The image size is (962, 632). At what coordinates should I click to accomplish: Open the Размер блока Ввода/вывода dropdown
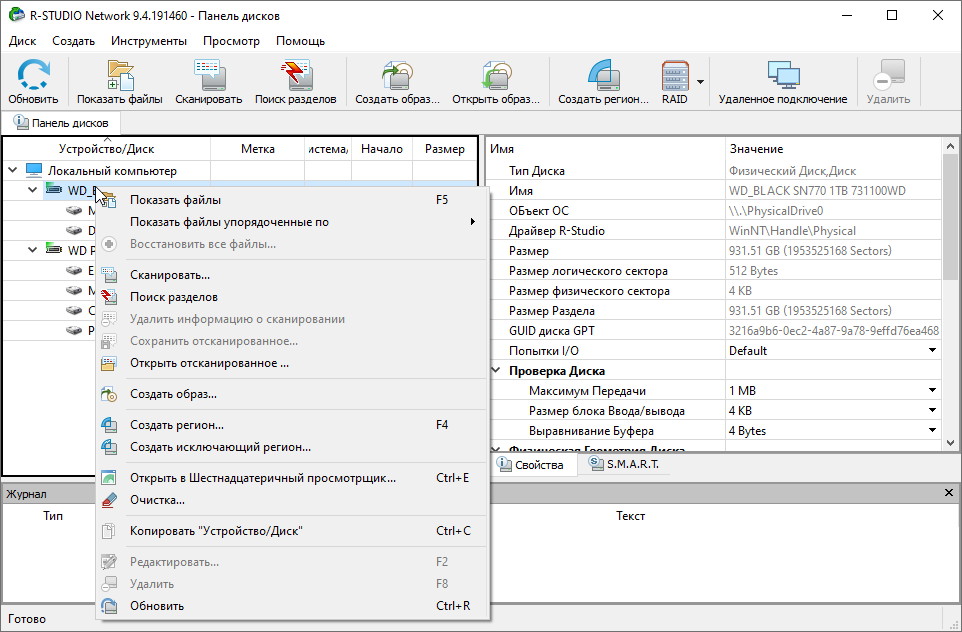pyautogui.click(x=932, y=410)
